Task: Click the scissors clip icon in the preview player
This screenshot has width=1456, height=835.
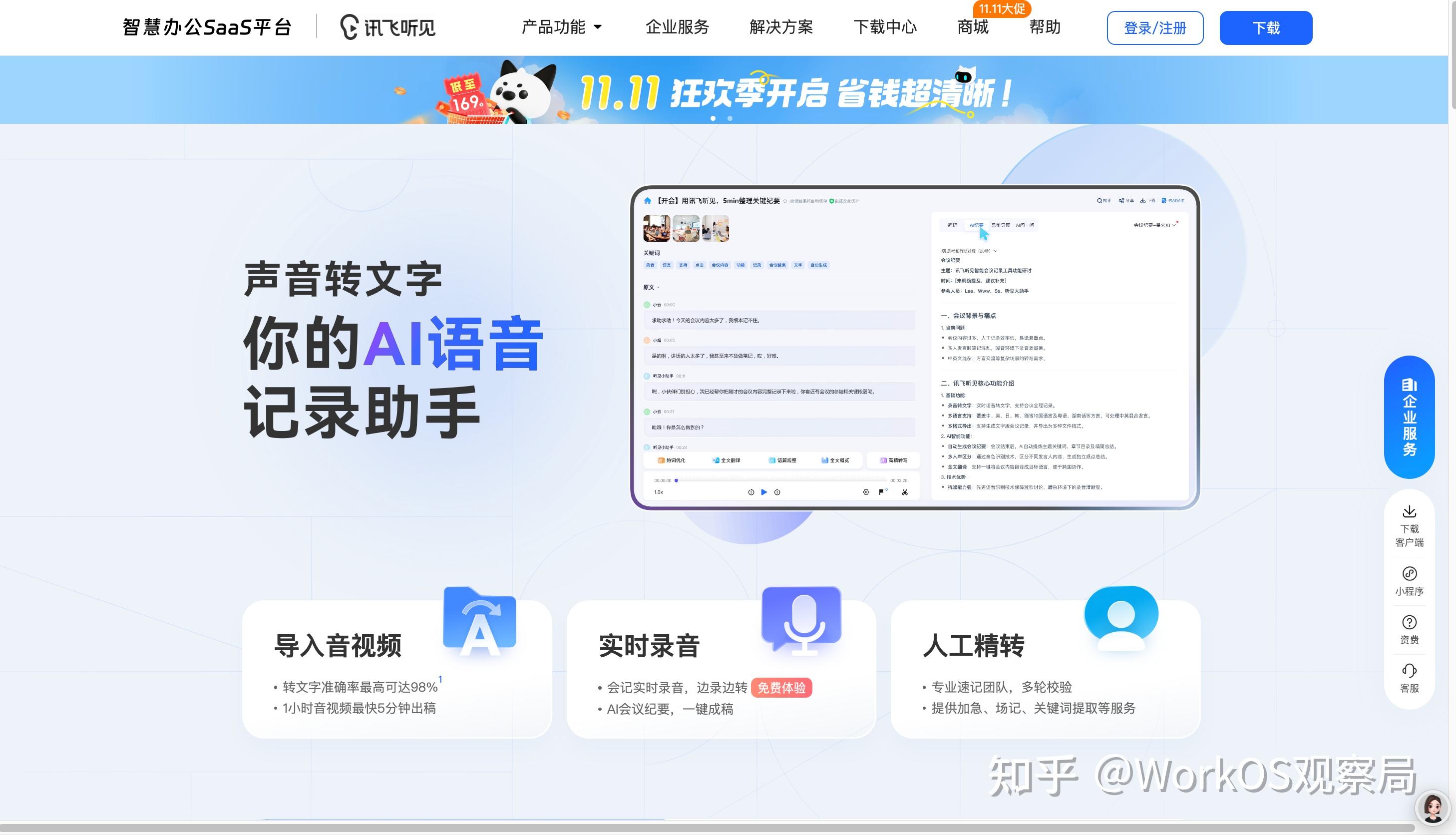Action: (x=905, y=492)
